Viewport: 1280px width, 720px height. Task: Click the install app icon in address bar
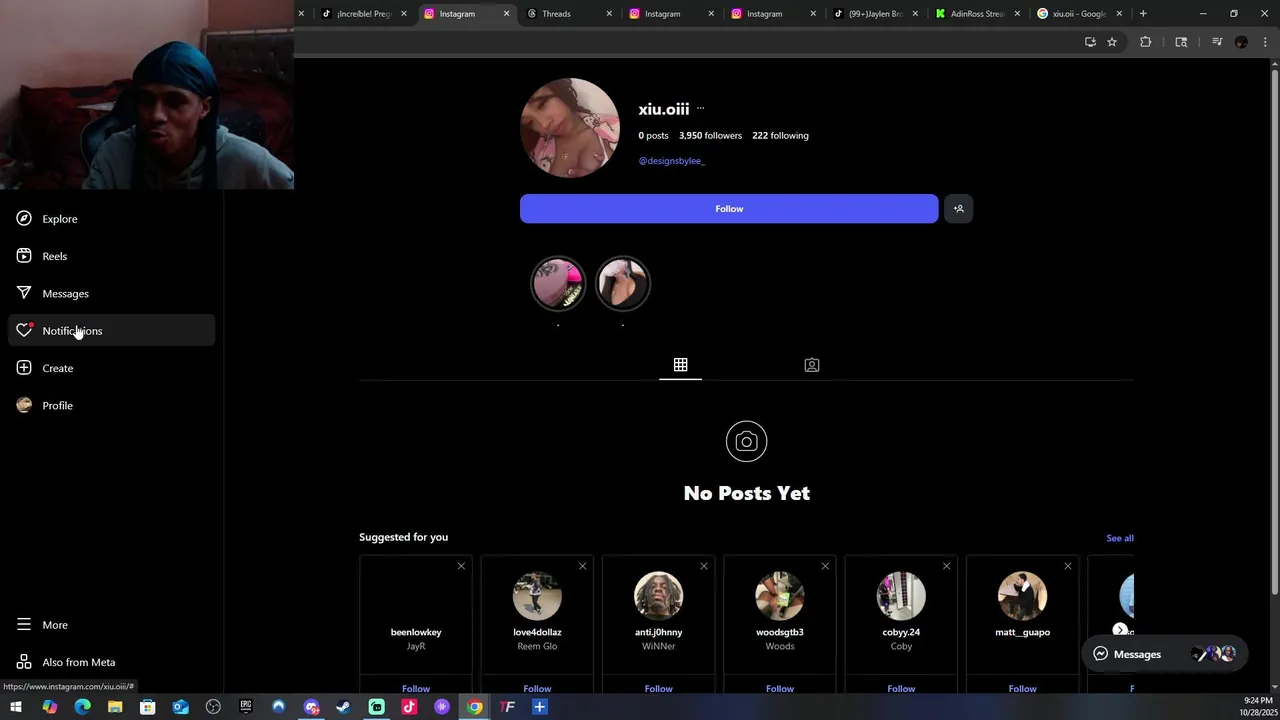tap(1090, 42)
